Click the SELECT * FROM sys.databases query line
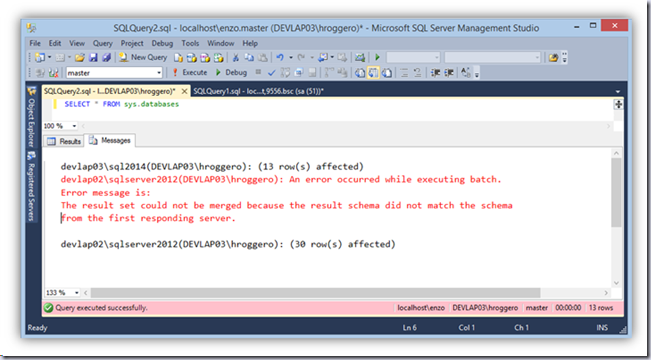 (122, 104)
